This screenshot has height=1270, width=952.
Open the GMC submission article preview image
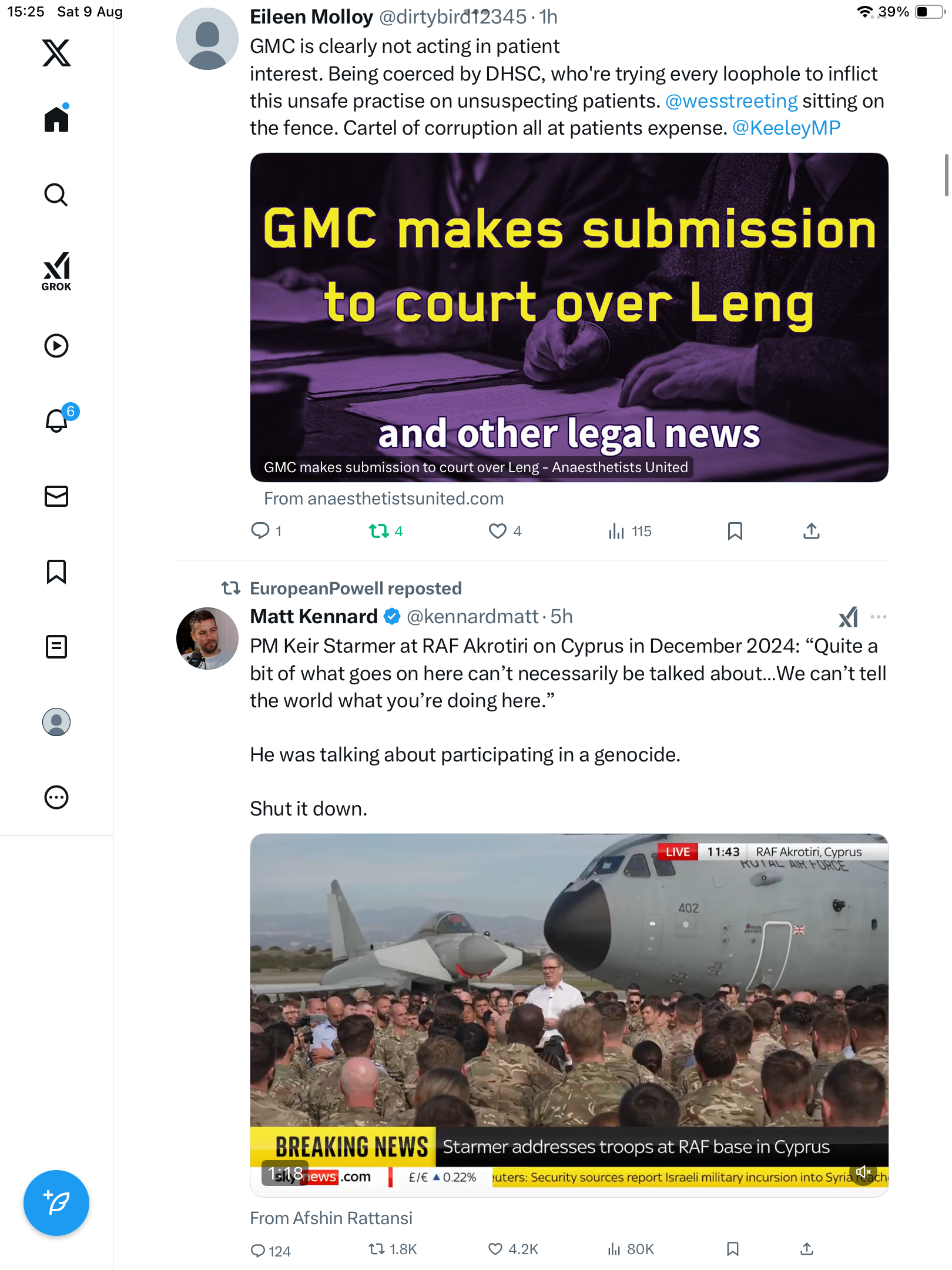coord(569,317)
